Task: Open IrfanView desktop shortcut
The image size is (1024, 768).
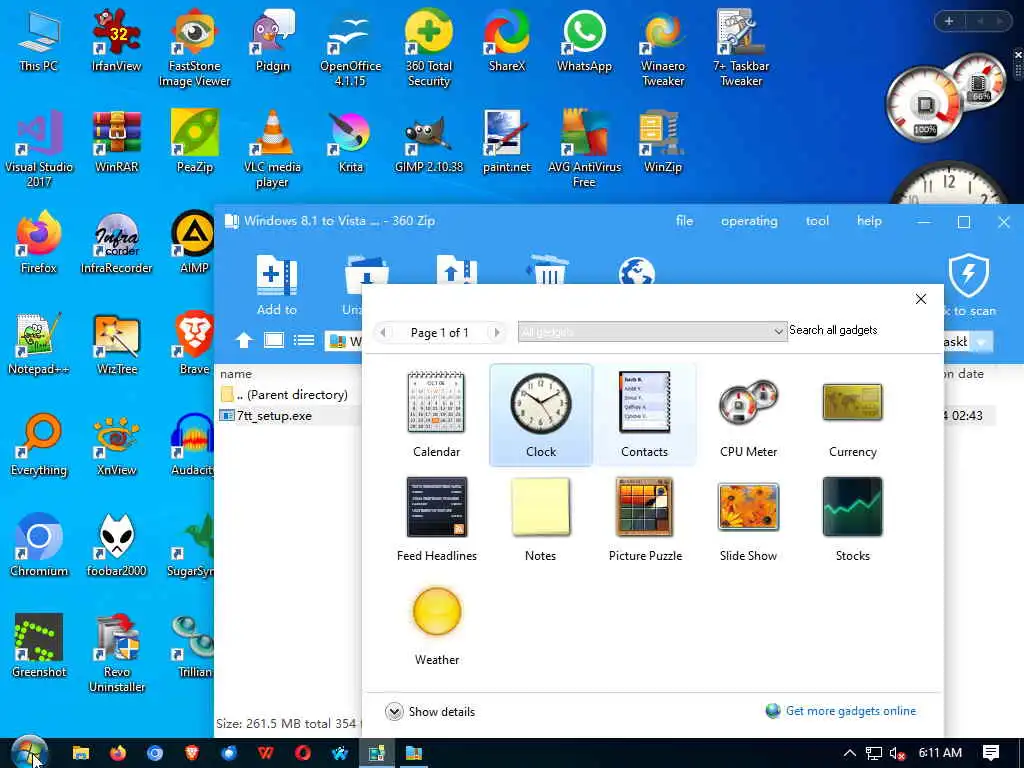Action: pos(116,40)
